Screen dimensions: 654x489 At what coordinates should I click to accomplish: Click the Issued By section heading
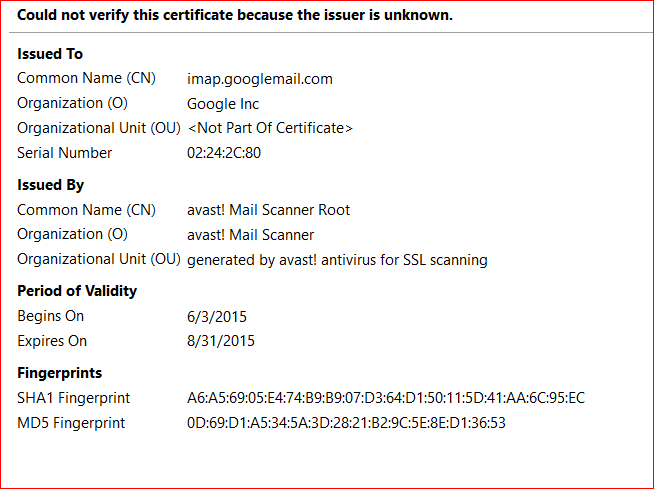pos(51,185)
